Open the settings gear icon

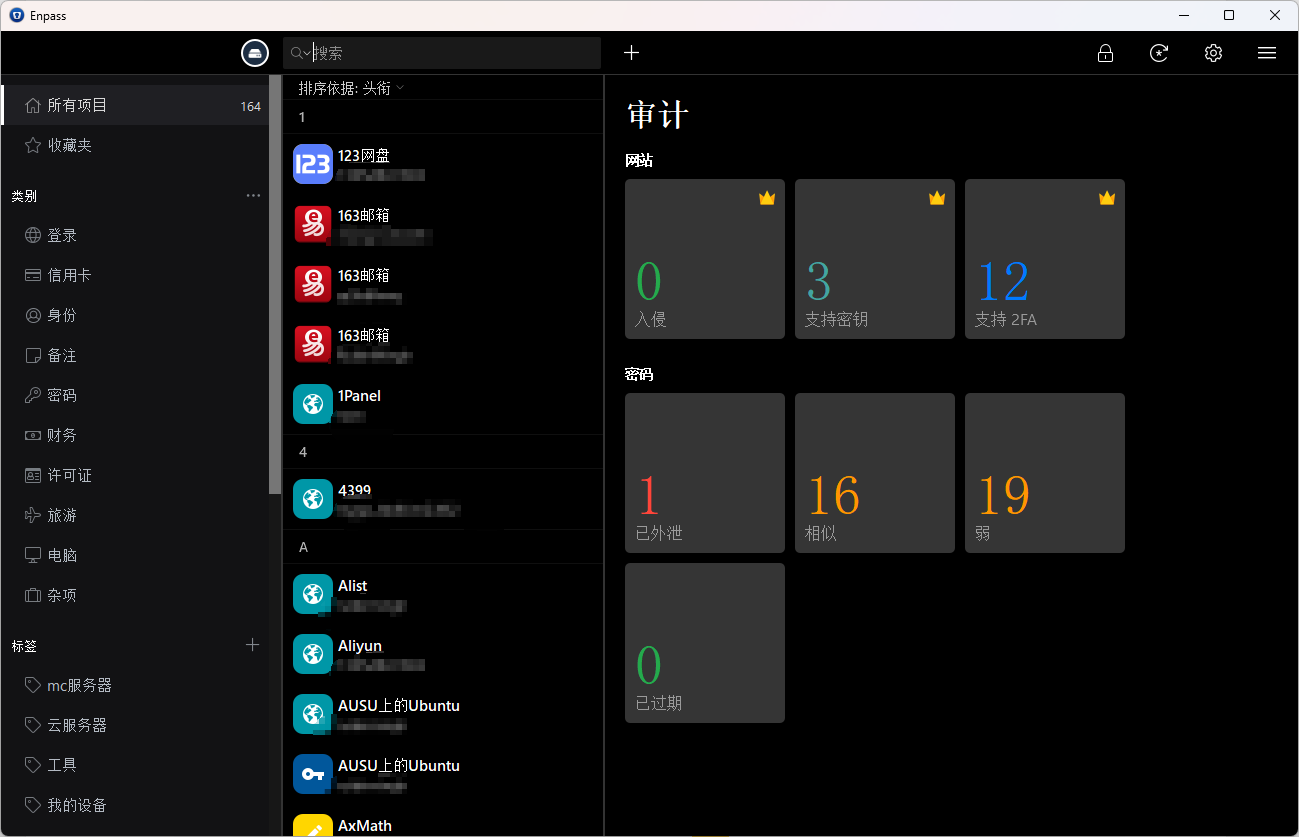point(1213,53)
